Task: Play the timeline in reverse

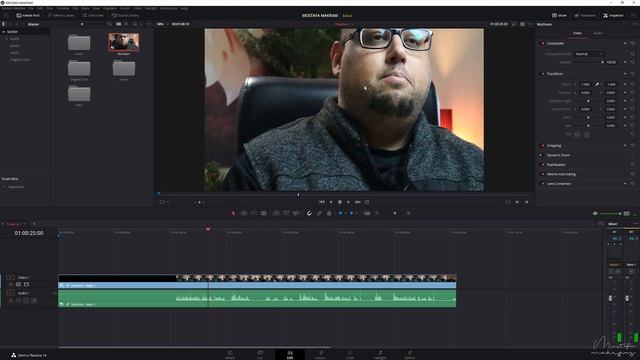Action: pyautogui.click(x=331, y=202)
